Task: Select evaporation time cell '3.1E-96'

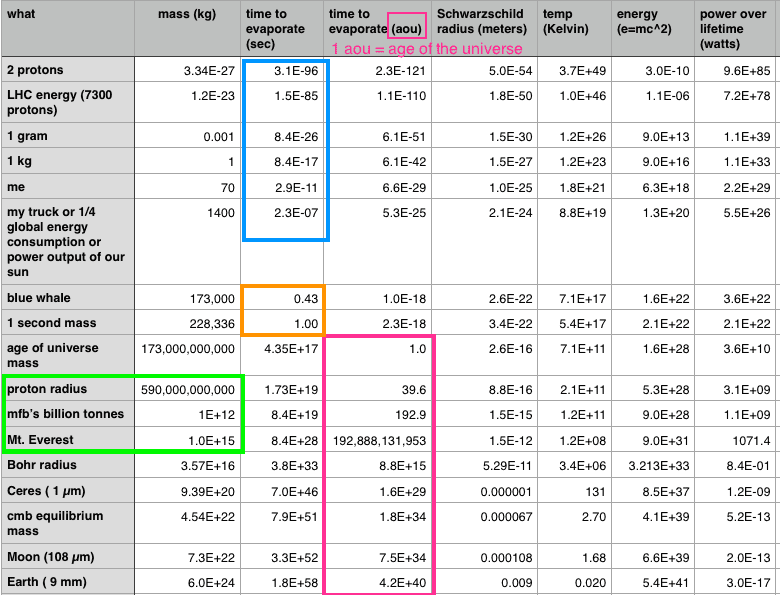Action: coord(282,70)
